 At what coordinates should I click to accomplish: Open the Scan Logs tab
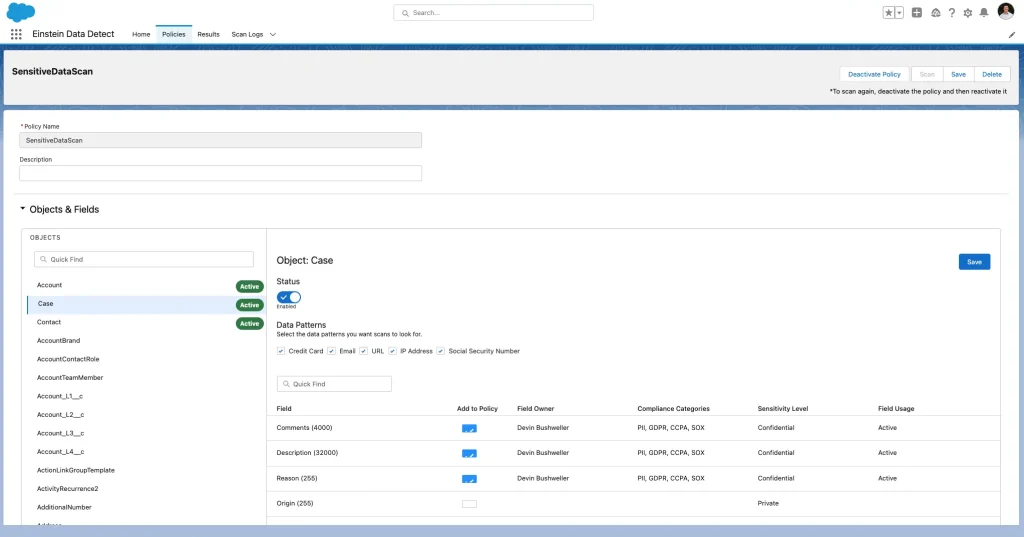click(247, 34)
